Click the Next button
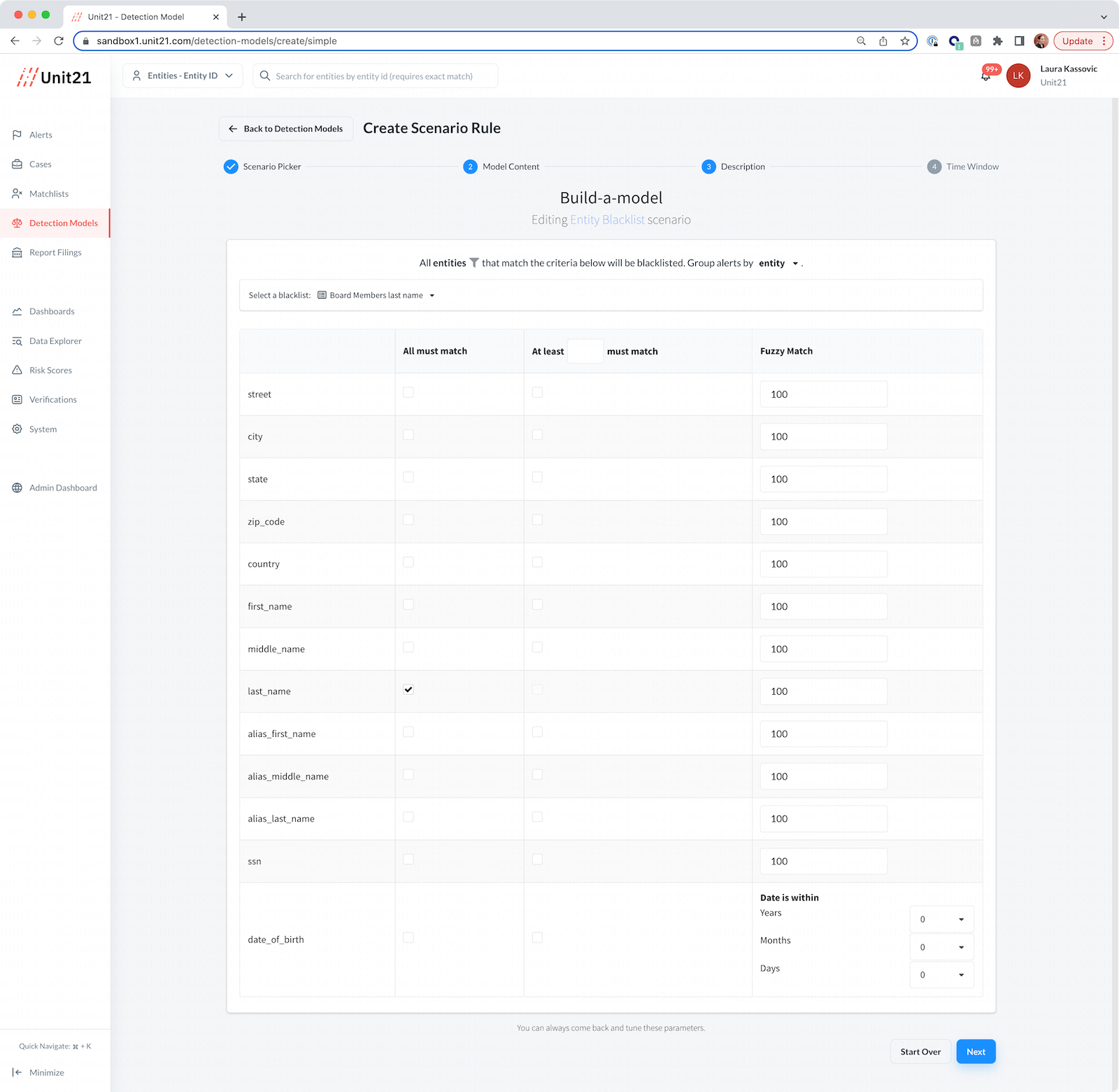Screen dimensions: 1119x1092 pyautogui.click(x=976, y=1051)
